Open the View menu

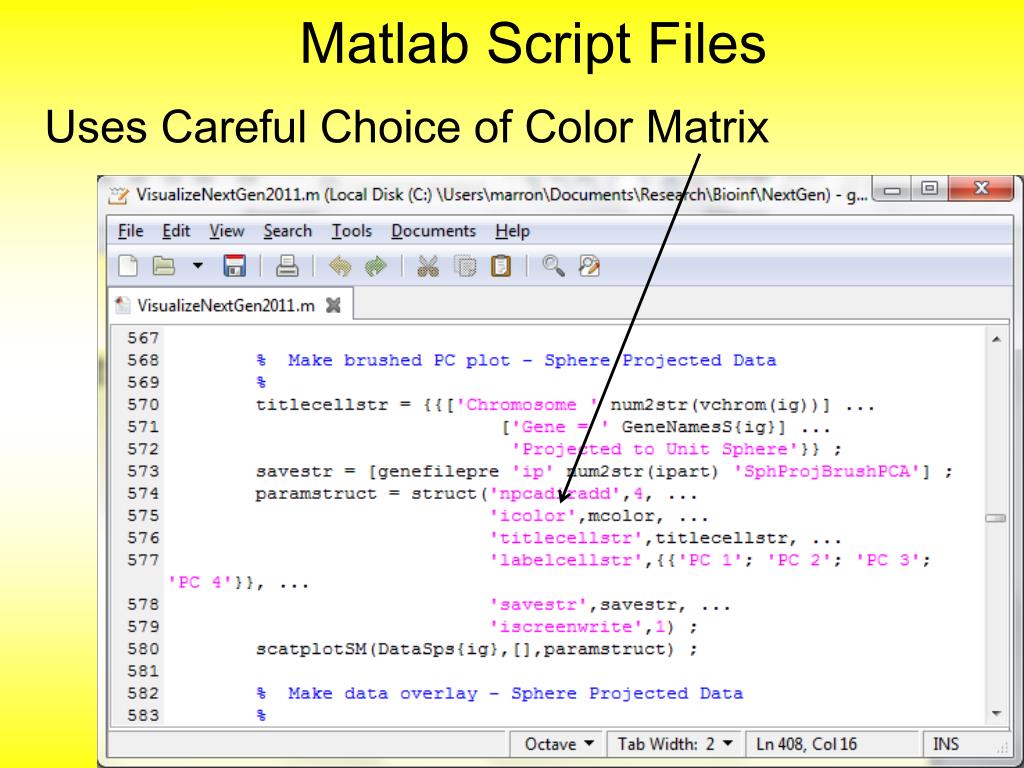coord(227,231)
